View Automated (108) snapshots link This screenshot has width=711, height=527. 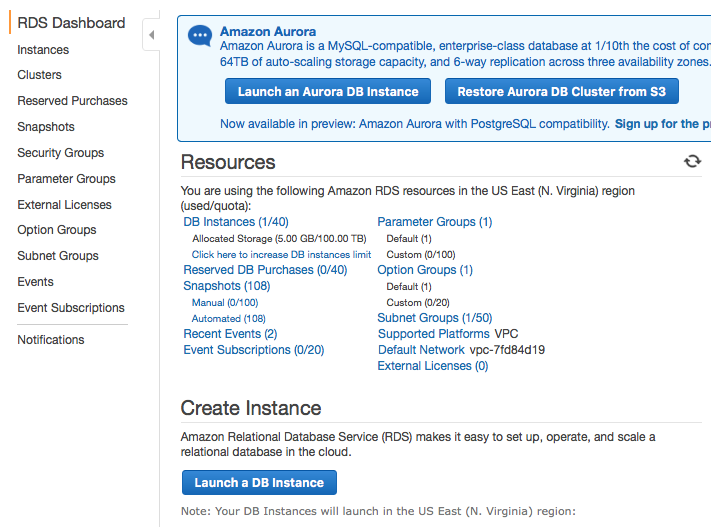click(228, 319)
